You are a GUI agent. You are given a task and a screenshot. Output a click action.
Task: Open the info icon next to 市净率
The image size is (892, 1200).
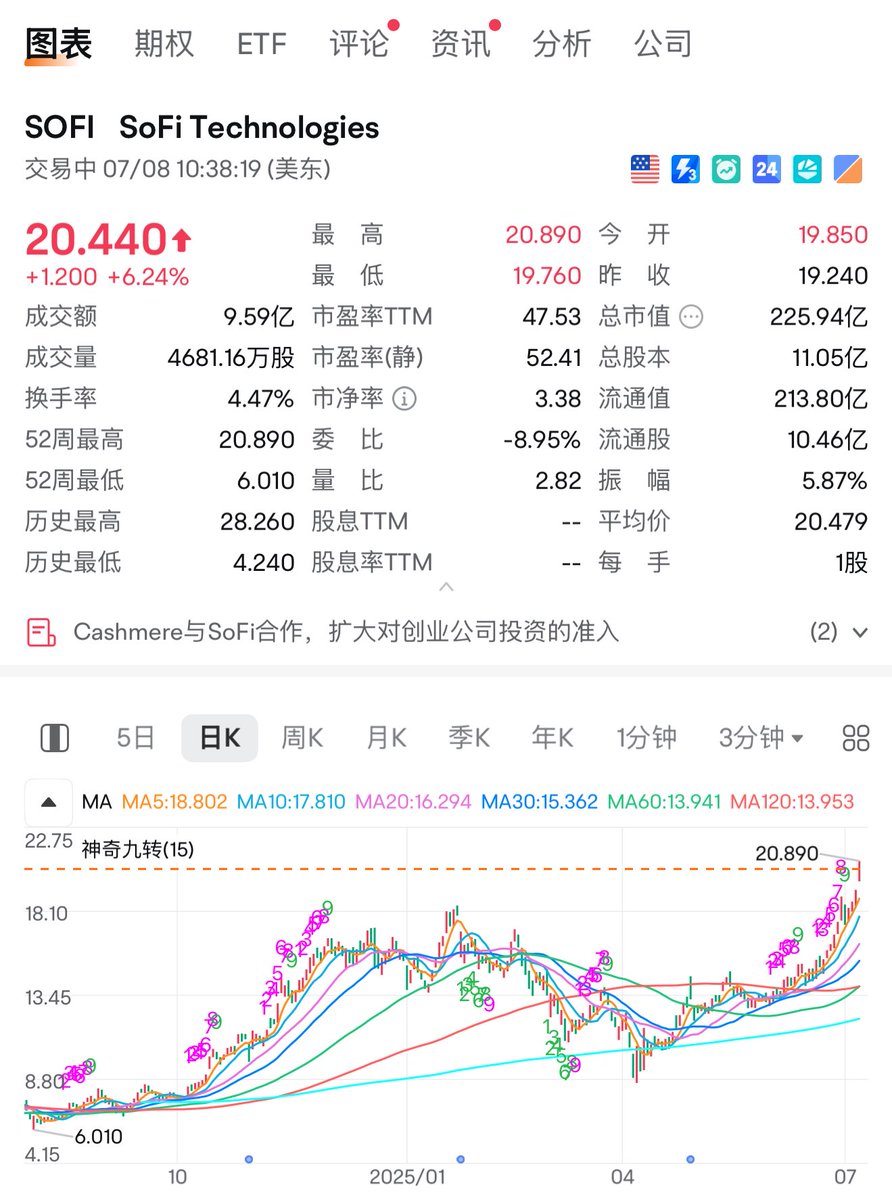(x=404, y=399)
